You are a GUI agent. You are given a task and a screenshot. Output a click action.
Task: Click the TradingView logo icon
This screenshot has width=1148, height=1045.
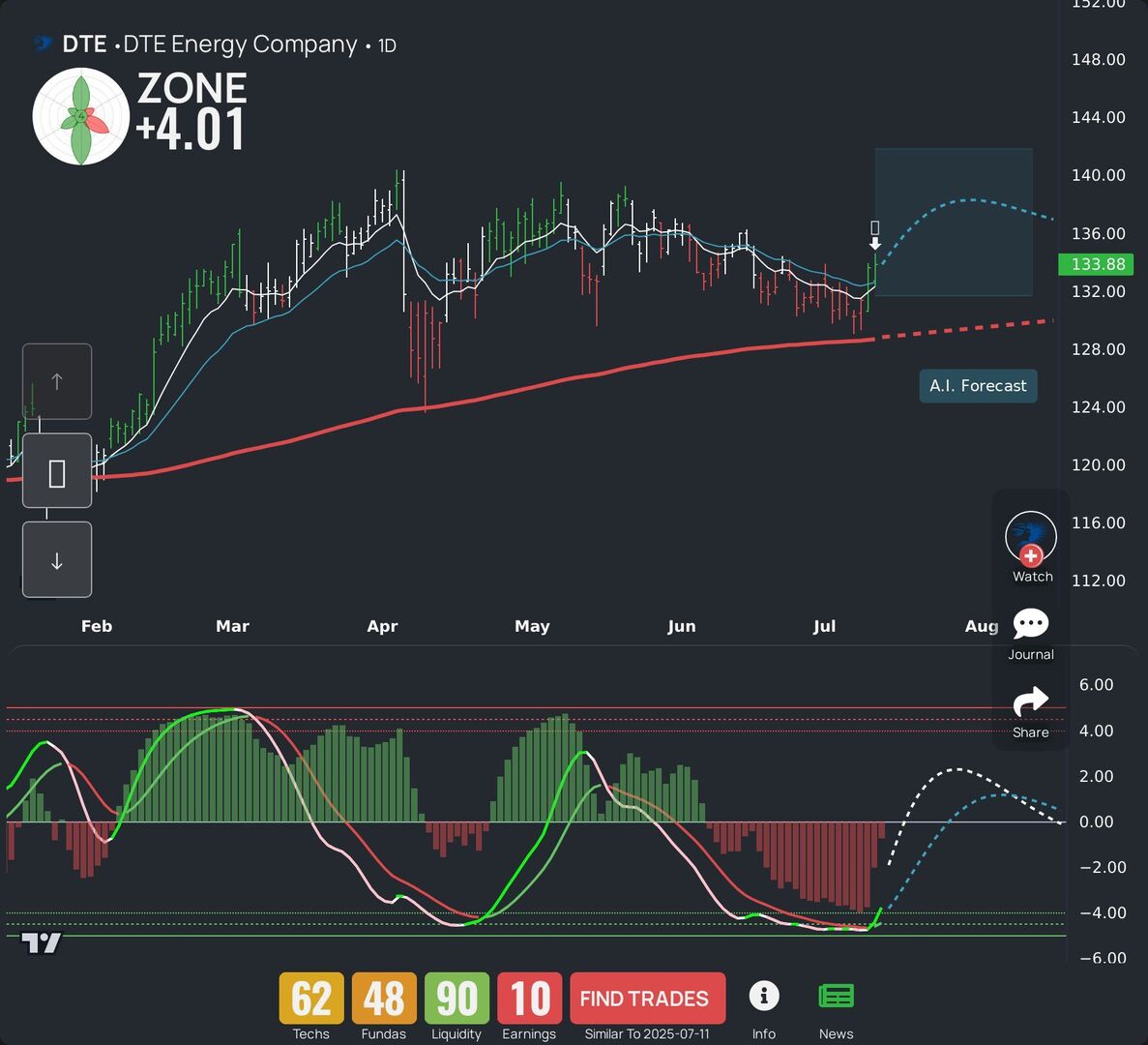click(x=41, y=943)
